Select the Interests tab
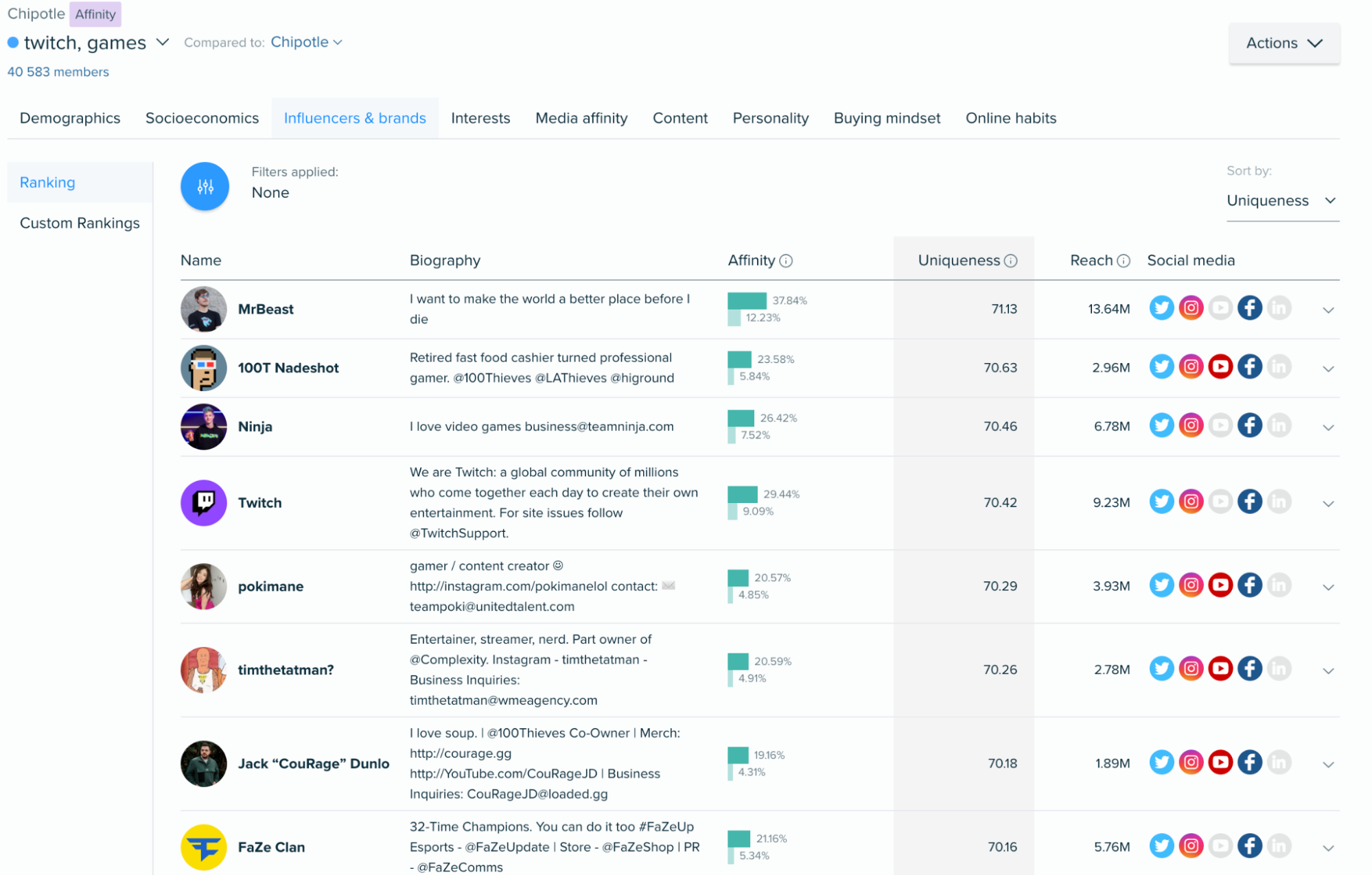 point(479,118)
